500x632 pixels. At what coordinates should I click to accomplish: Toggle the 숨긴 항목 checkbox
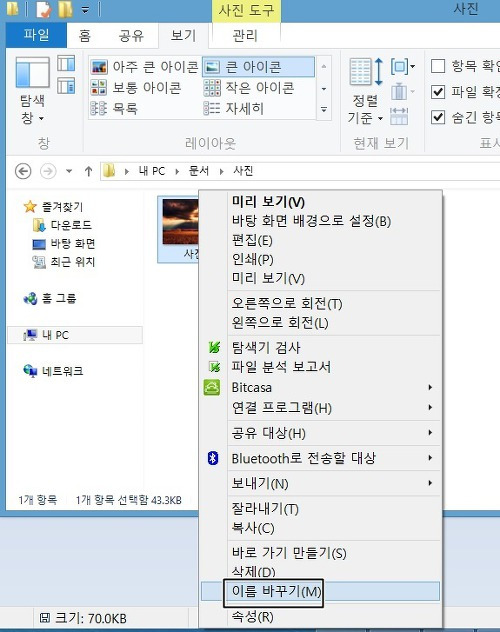click(438, 117)
